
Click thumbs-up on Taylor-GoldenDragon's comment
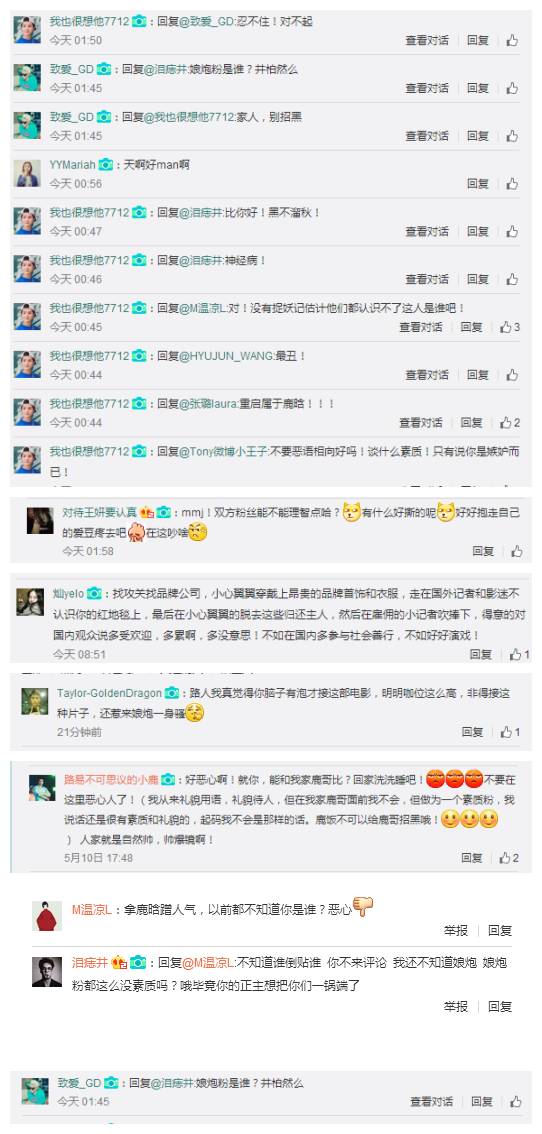coord(509,732)
